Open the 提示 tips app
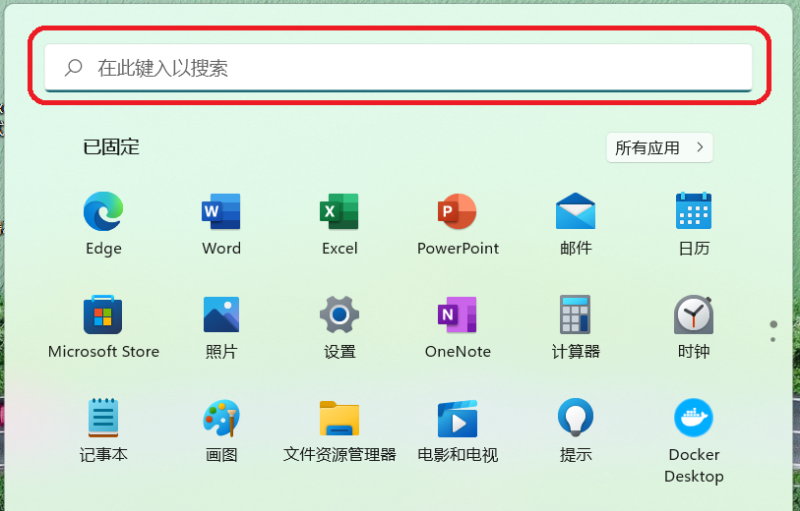 click(576, 430)
